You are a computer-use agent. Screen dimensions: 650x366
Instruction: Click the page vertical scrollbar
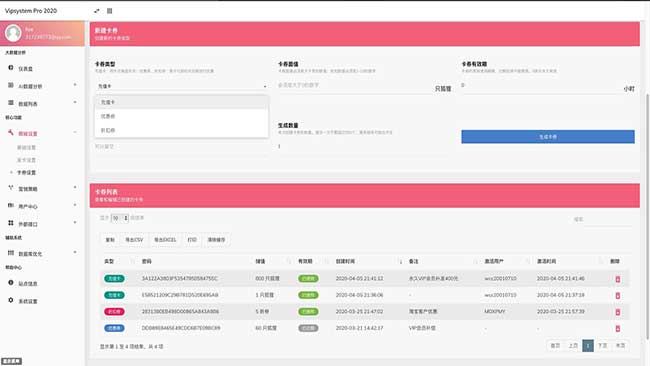tap(647, 216)
